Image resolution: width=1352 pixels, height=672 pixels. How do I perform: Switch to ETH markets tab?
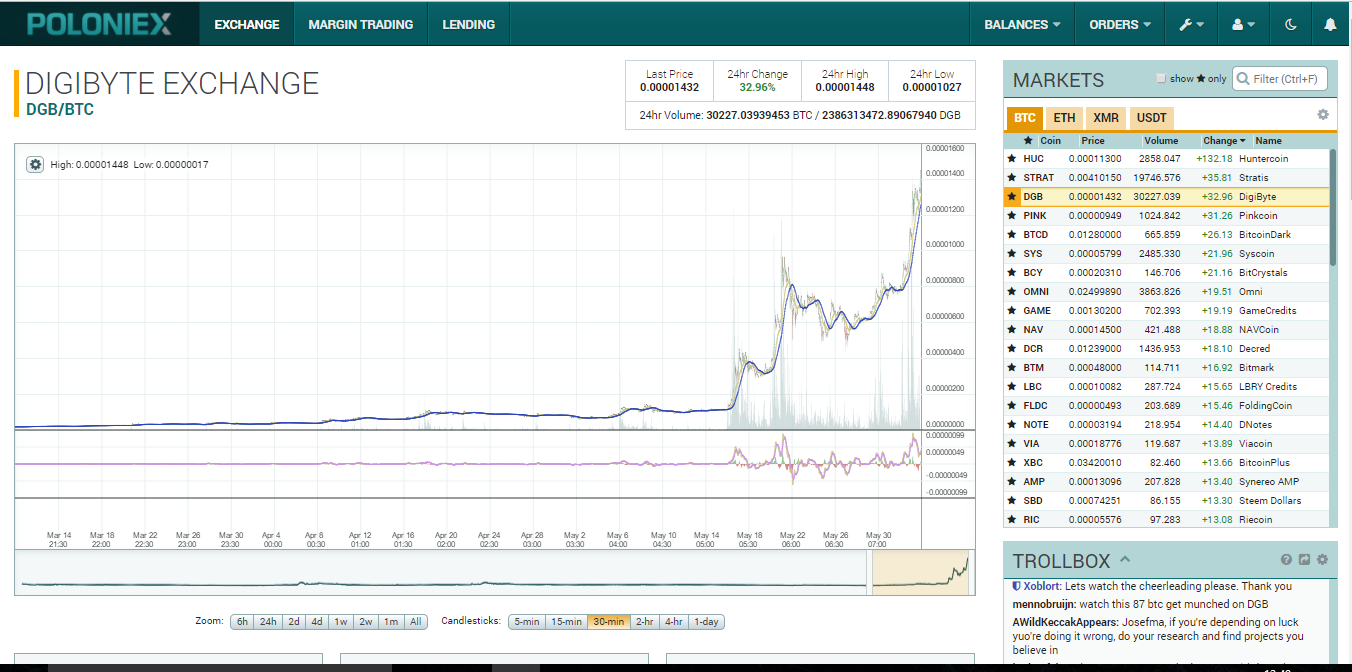coord(1064,118)
